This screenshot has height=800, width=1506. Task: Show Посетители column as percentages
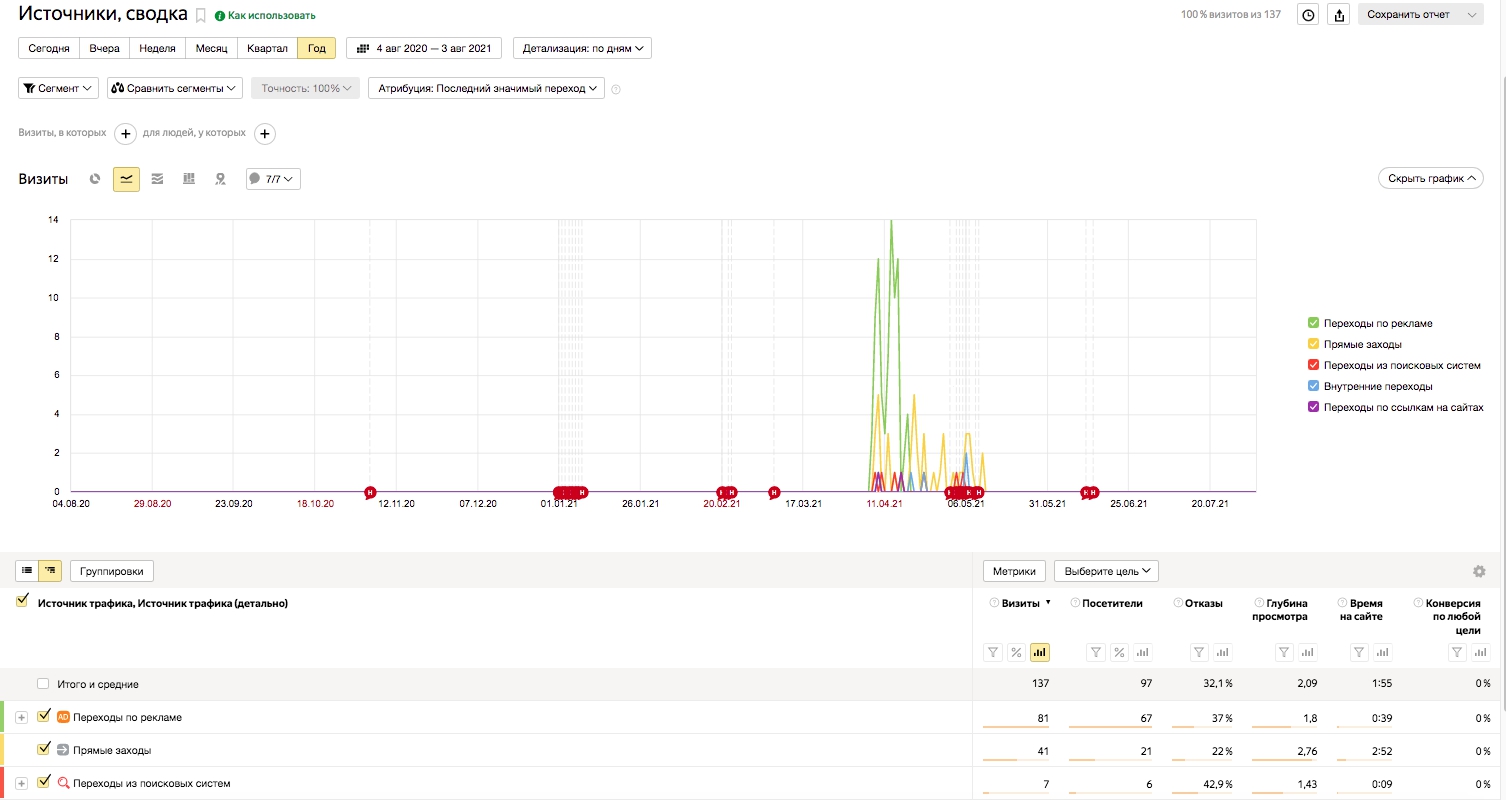click(1119, 653)
